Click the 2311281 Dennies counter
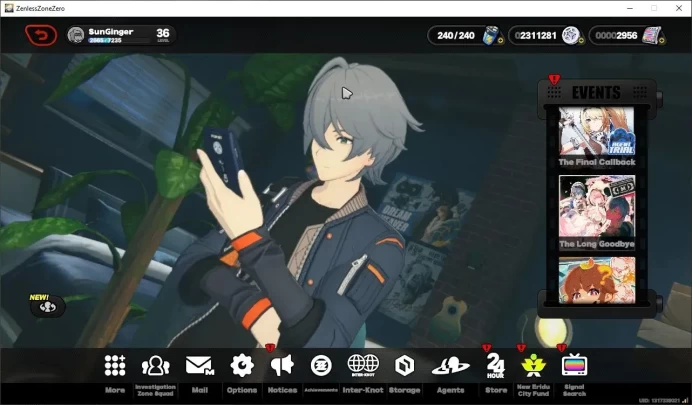This screenshot has height=405, width=692. [x=536, y=35]
